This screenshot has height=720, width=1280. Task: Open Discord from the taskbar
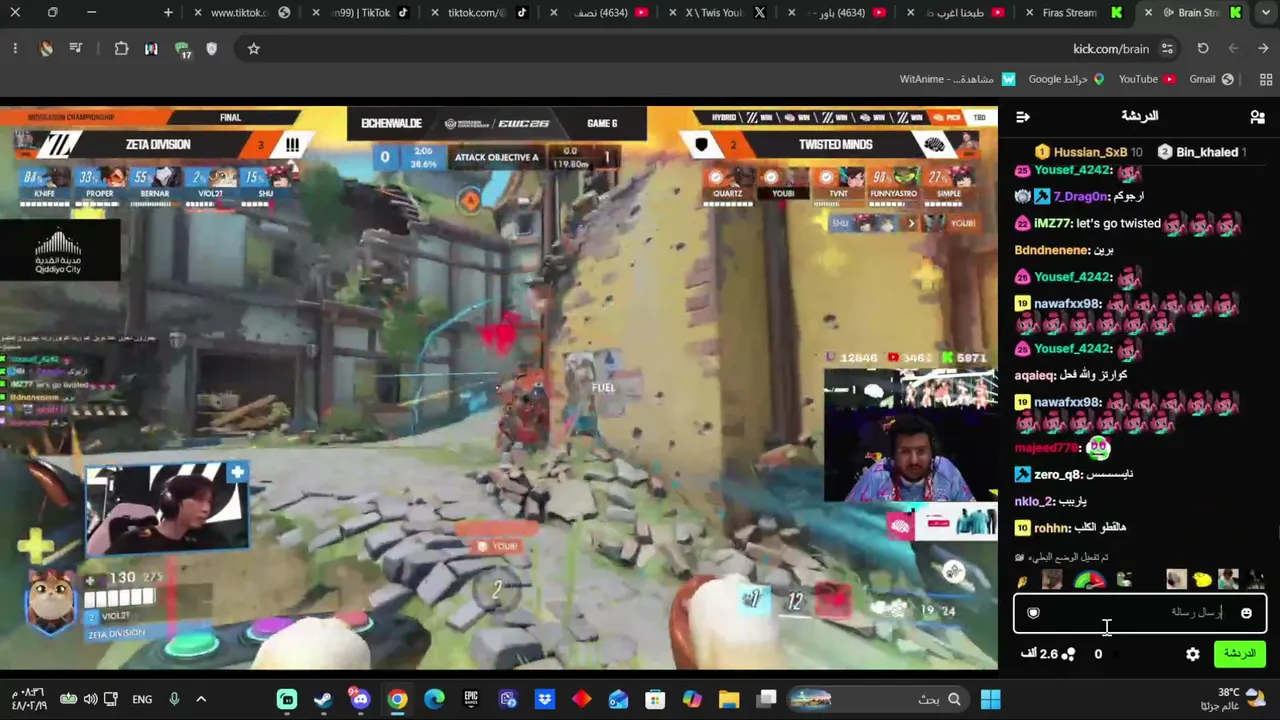(360, 699)
